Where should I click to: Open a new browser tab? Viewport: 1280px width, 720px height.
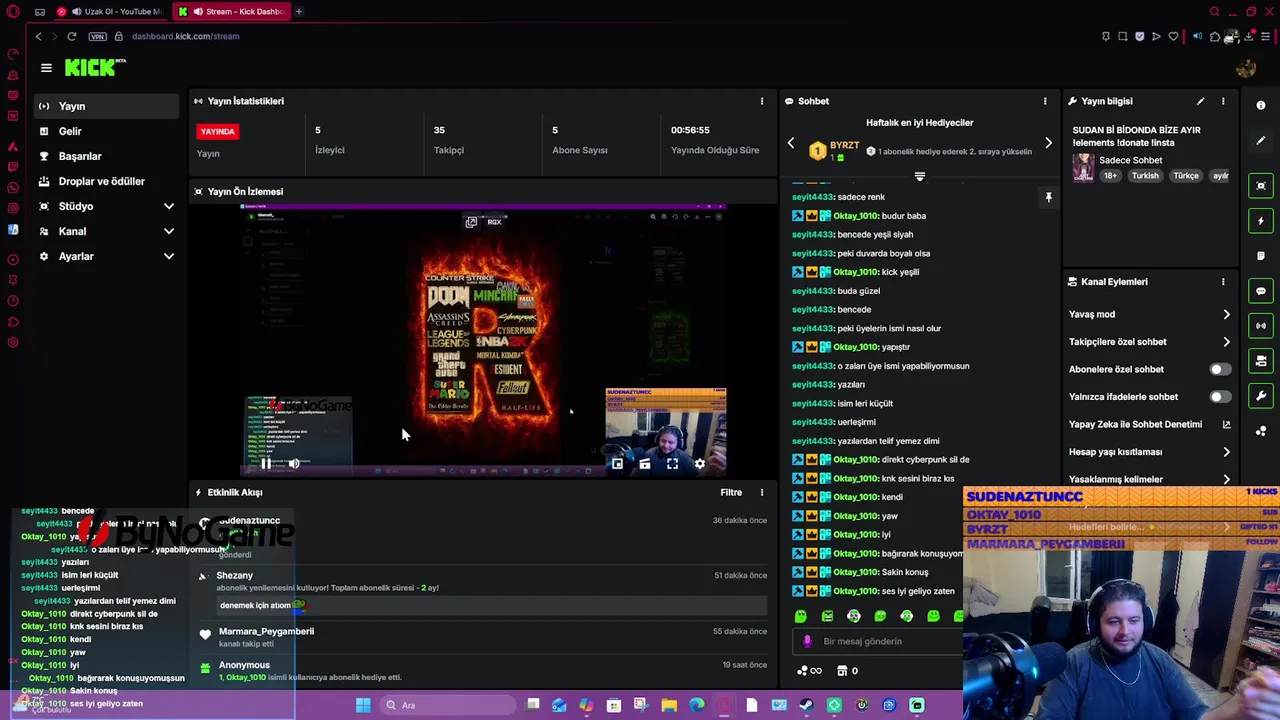[x=298, y=12]
